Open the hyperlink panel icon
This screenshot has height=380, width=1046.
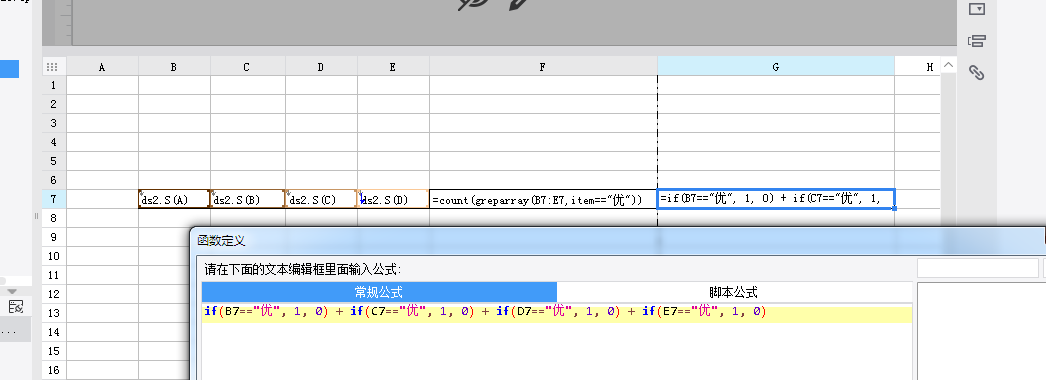(977, 73)
